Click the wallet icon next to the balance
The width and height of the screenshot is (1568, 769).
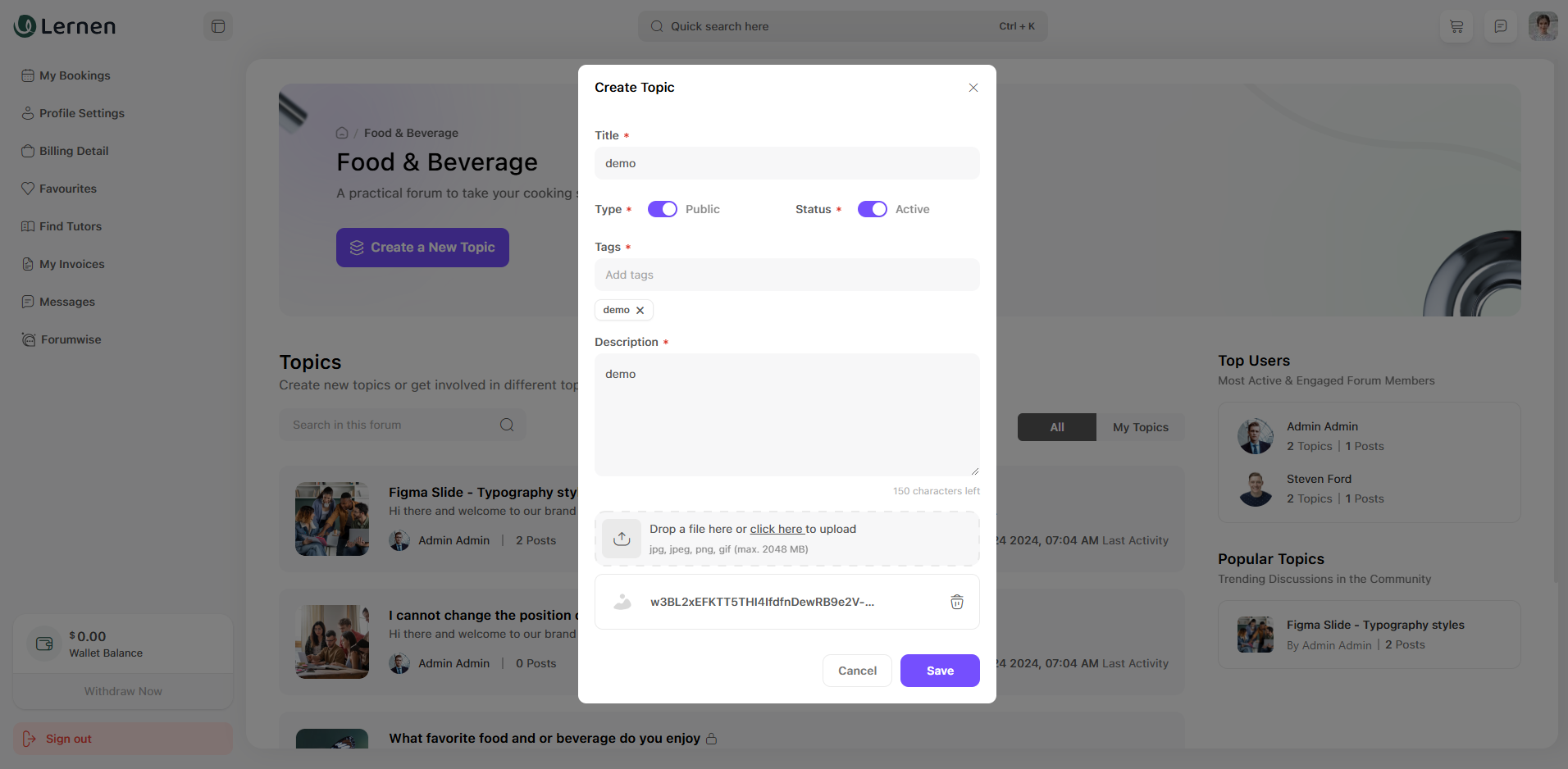(x=43, y=644)
